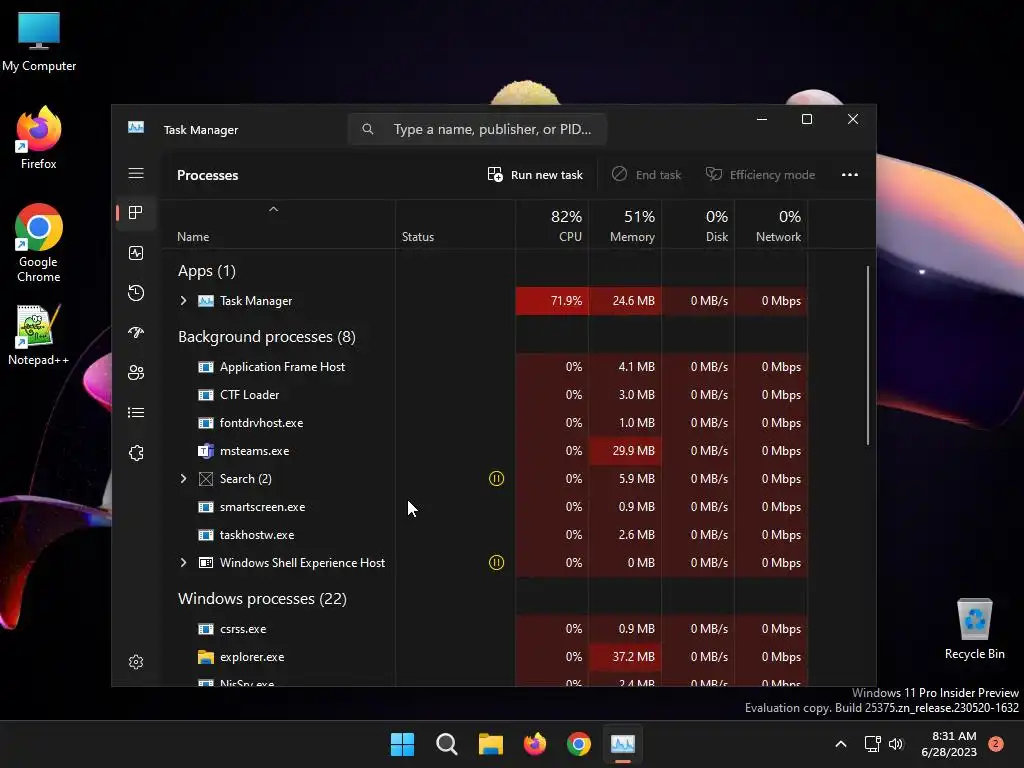The image size is (1024, 768).
Task: Open the Users sidebar icon
Action: click(136, 372)
